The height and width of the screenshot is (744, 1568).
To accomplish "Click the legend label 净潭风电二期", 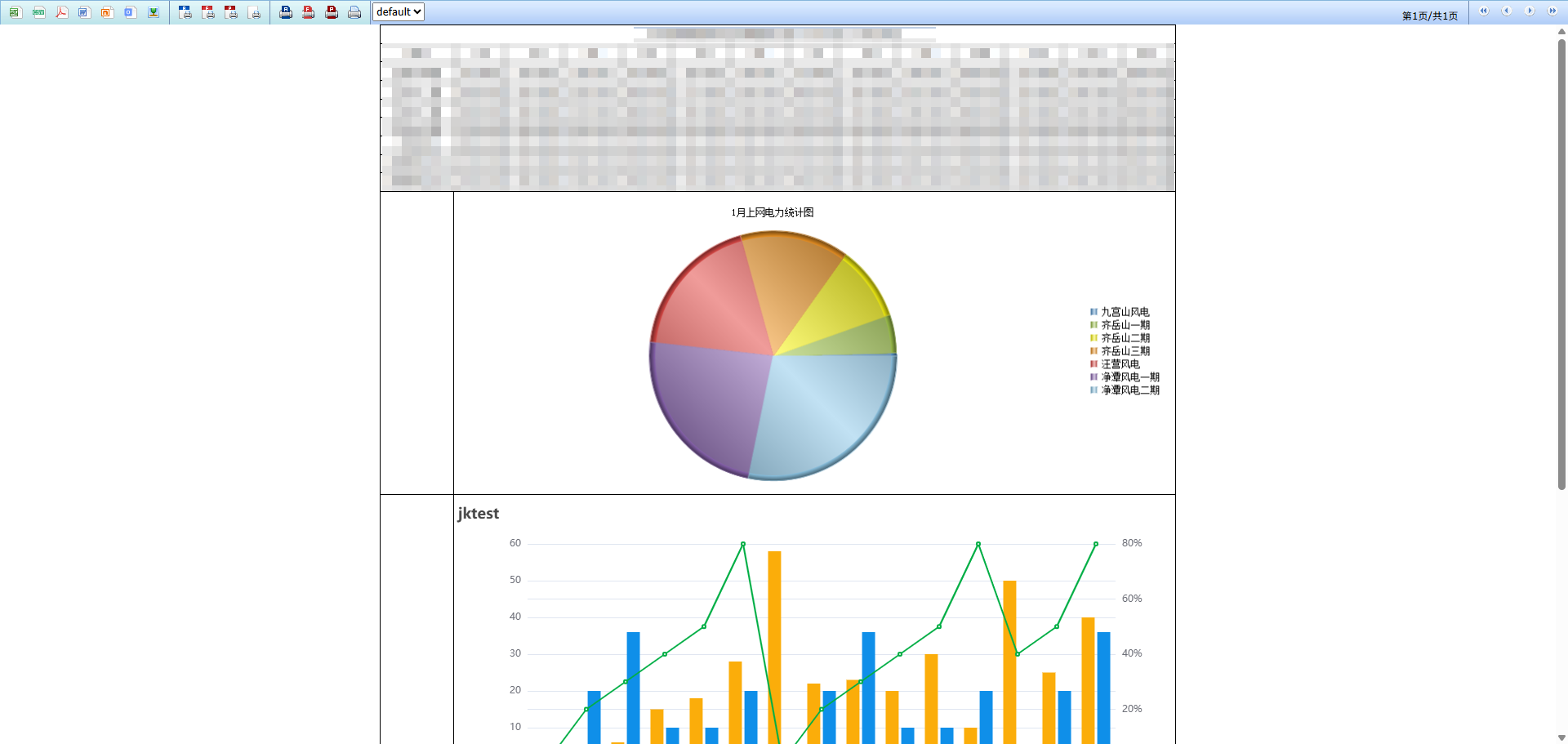I will pyautogui.click(x=1130, y=390).
